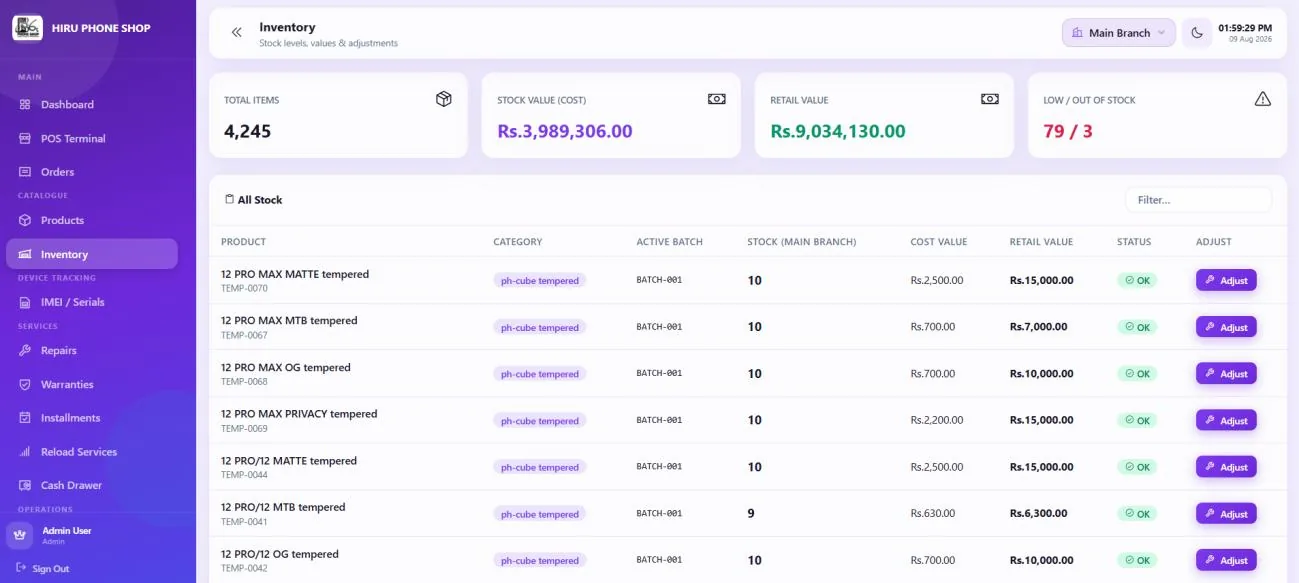Screen dimensions: 1299x583
Task: Click the clock showing 01:59:29 PM
Action: (1245, 28)
